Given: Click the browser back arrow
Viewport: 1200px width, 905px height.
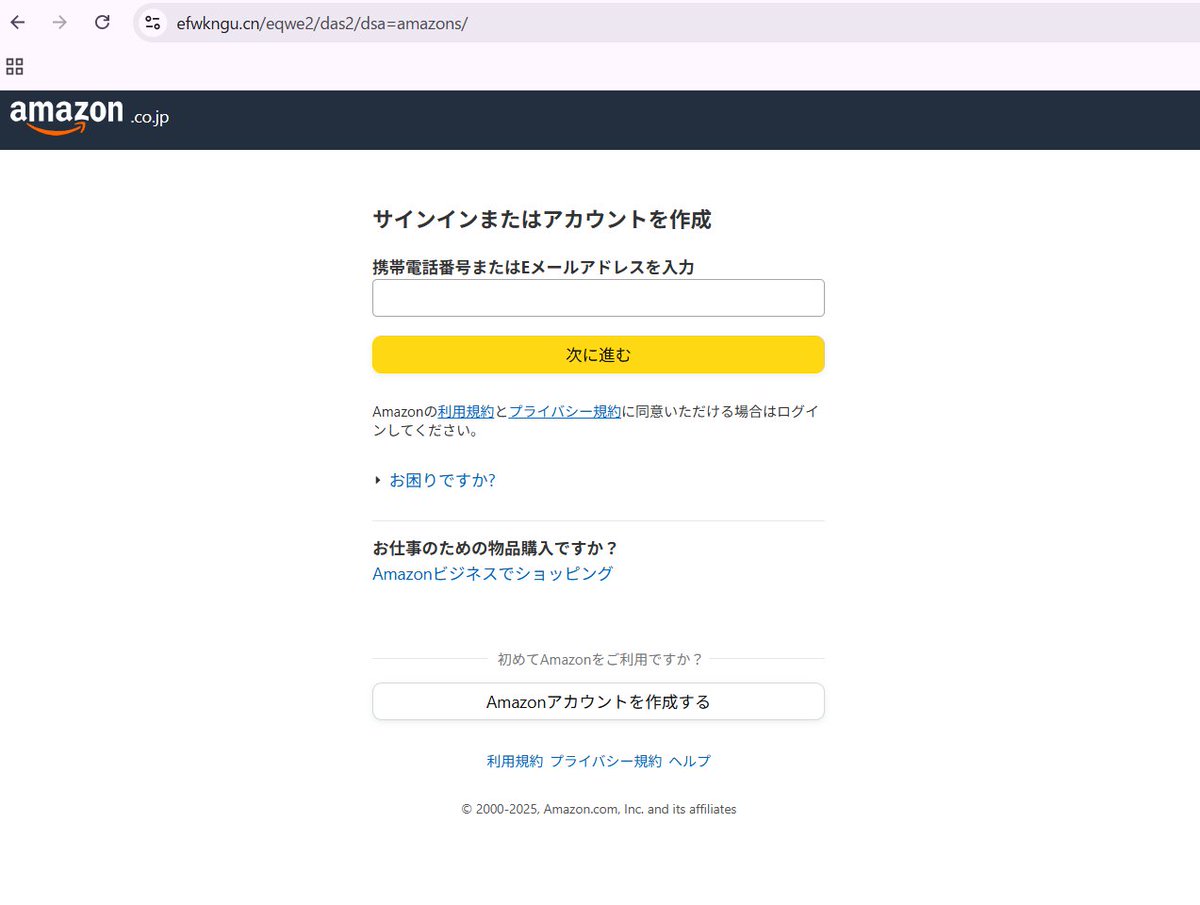Looking at the screenshot, I should tap(16, 22).
